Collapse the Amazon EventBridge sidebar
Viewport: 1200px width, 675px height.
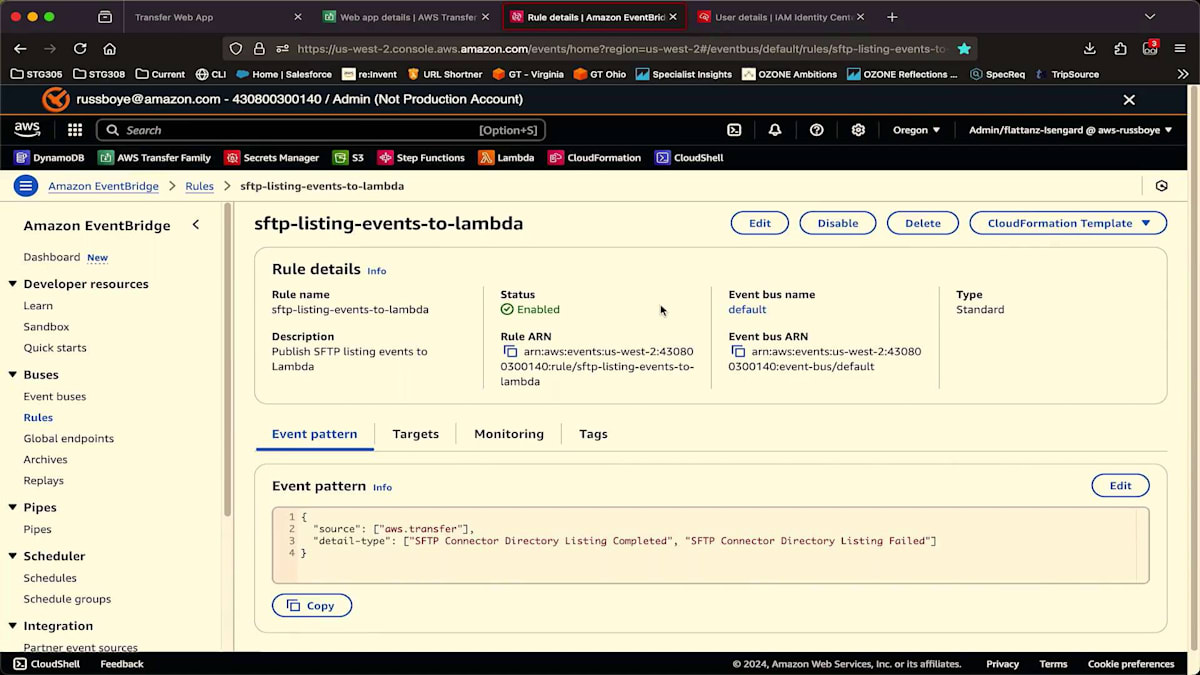coord(196,225)
